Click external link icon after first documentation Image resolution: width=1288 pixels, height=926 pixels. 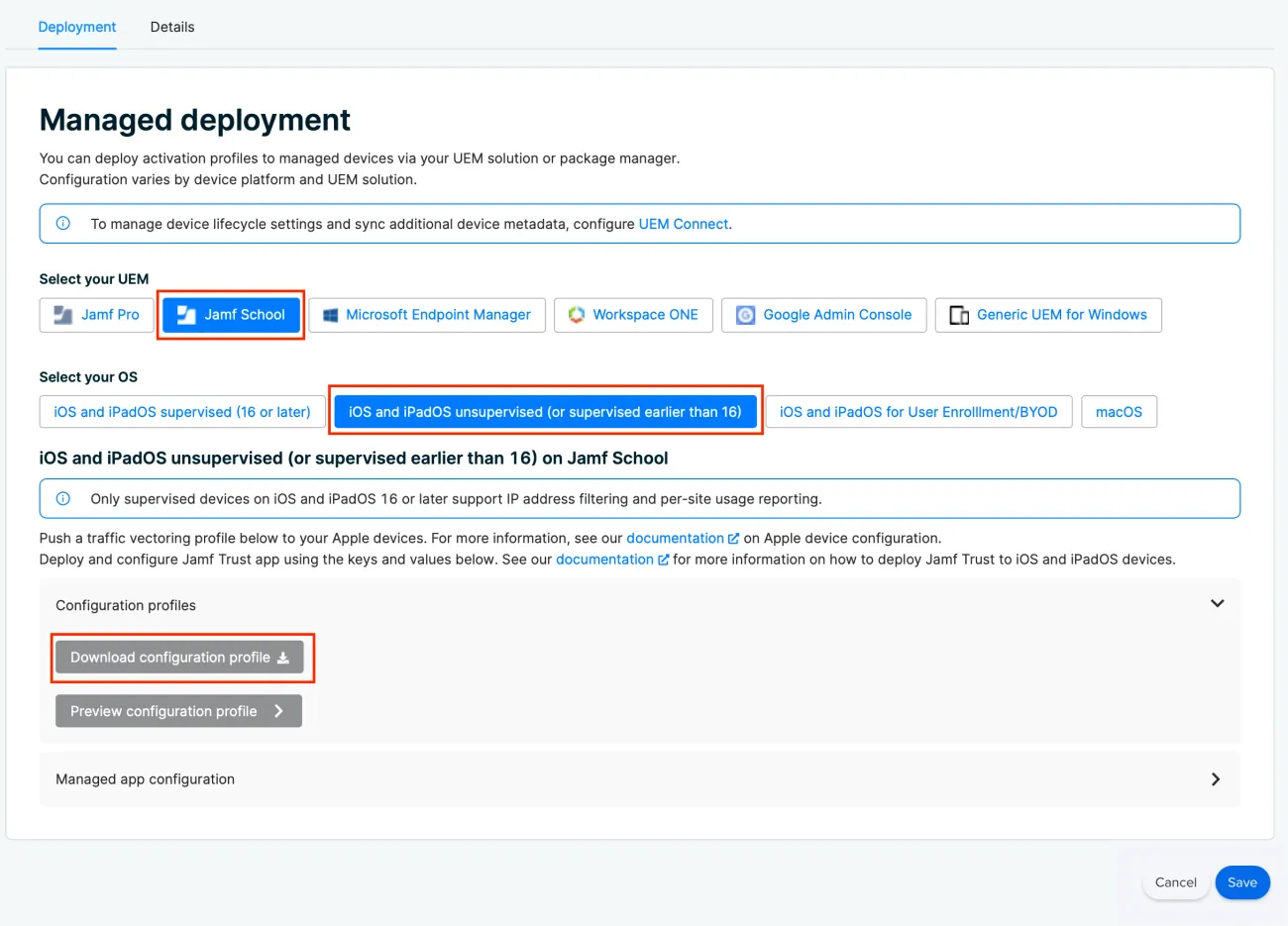click(734, 539)
